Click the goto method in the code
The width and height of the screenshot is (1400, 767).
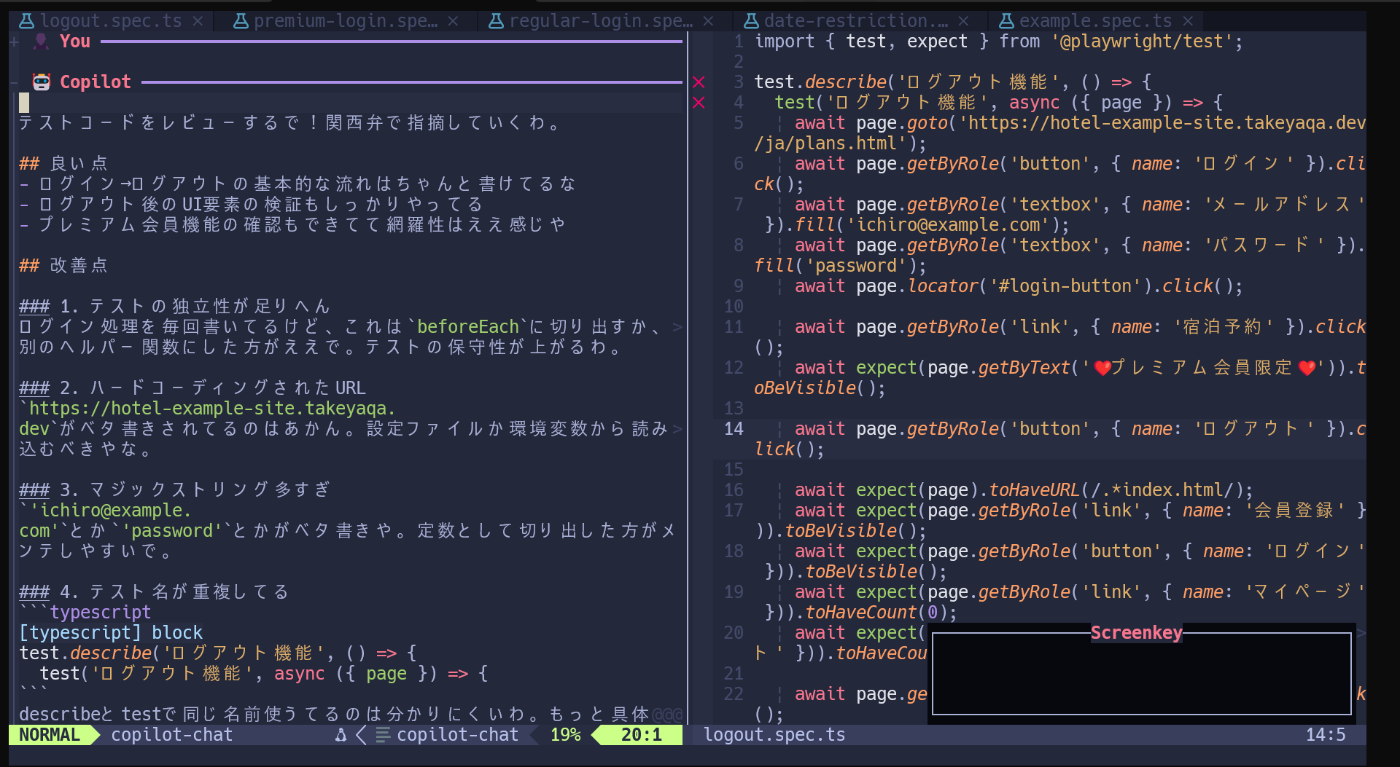(927, 123)
